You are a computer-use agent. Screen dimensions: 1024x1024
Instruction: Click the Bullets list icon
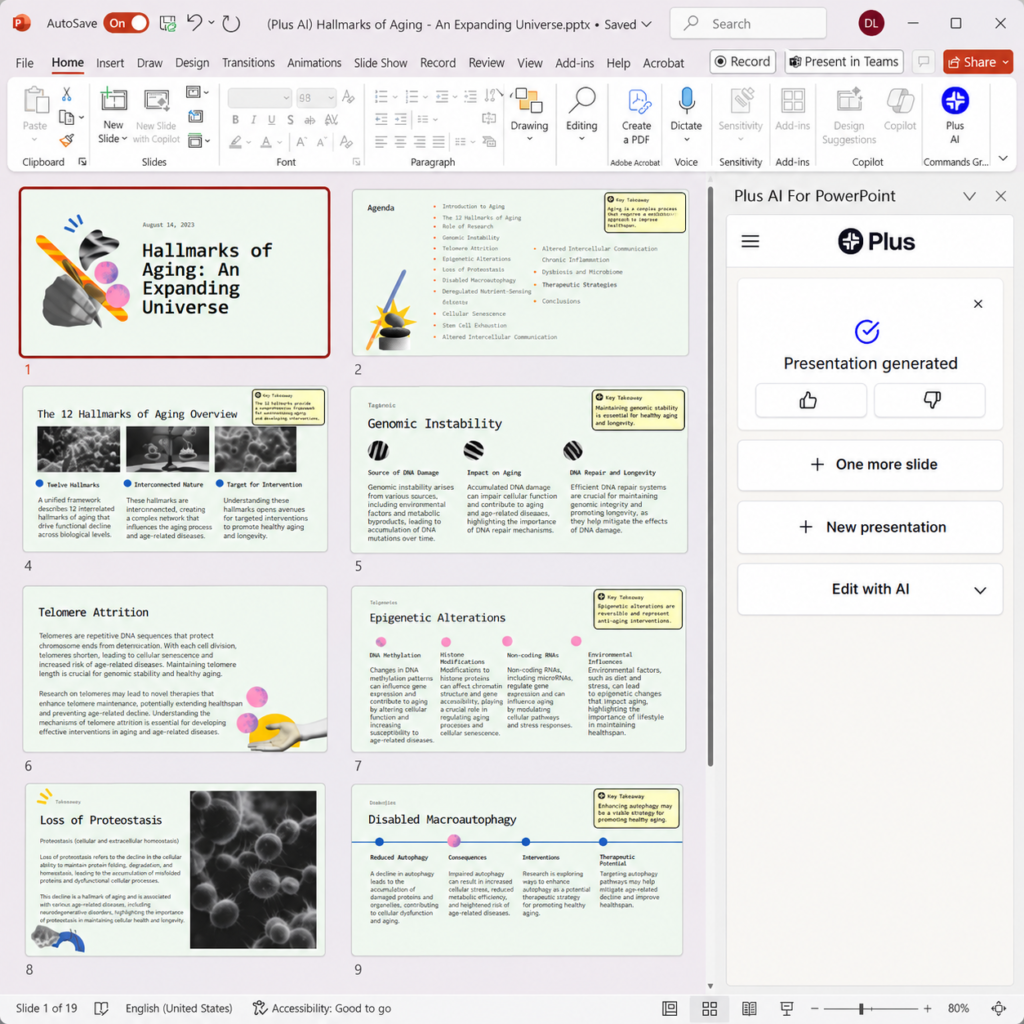[381, 97]
